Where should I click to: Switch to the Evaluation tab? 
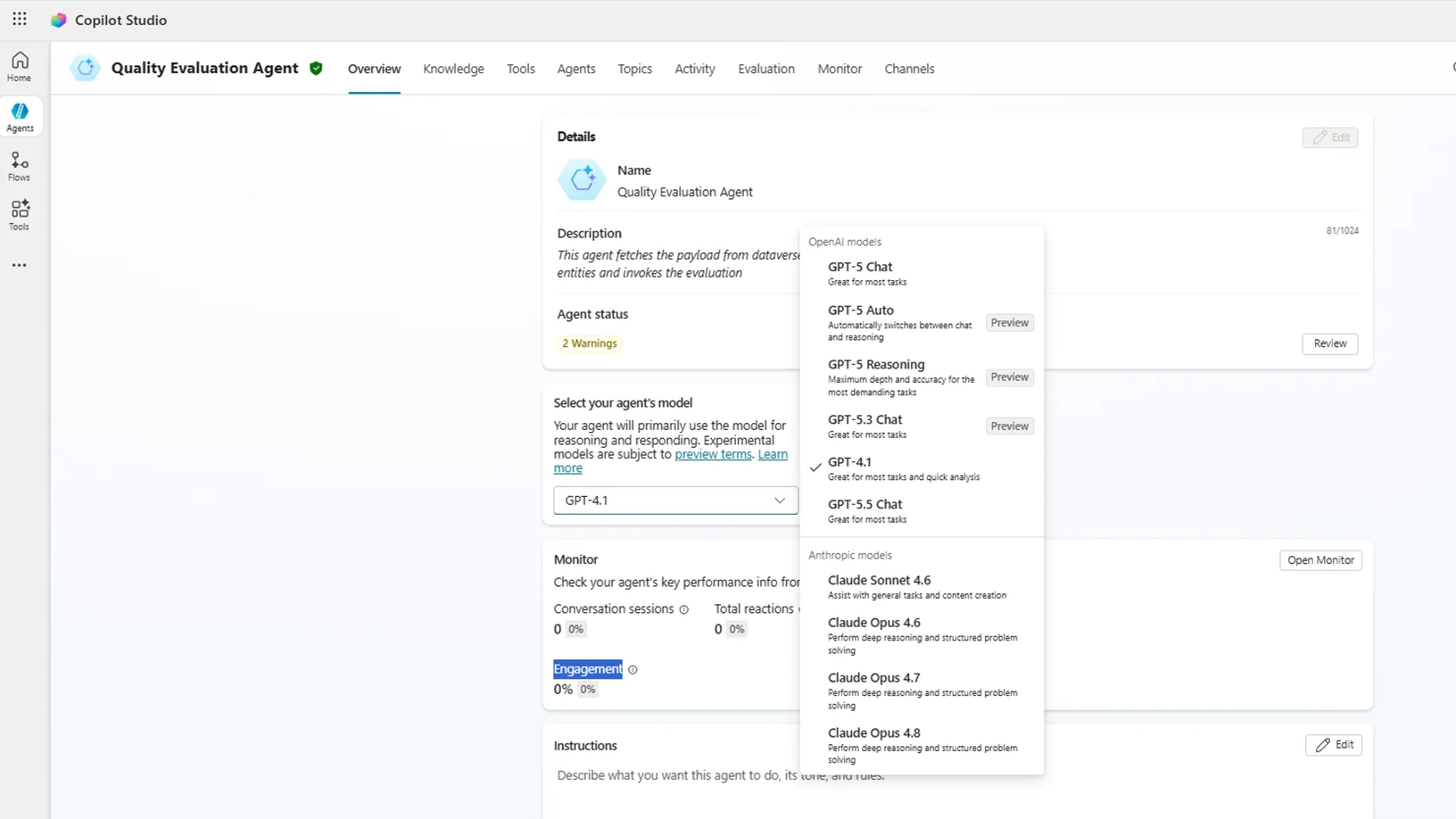click(x=766, y=69)
